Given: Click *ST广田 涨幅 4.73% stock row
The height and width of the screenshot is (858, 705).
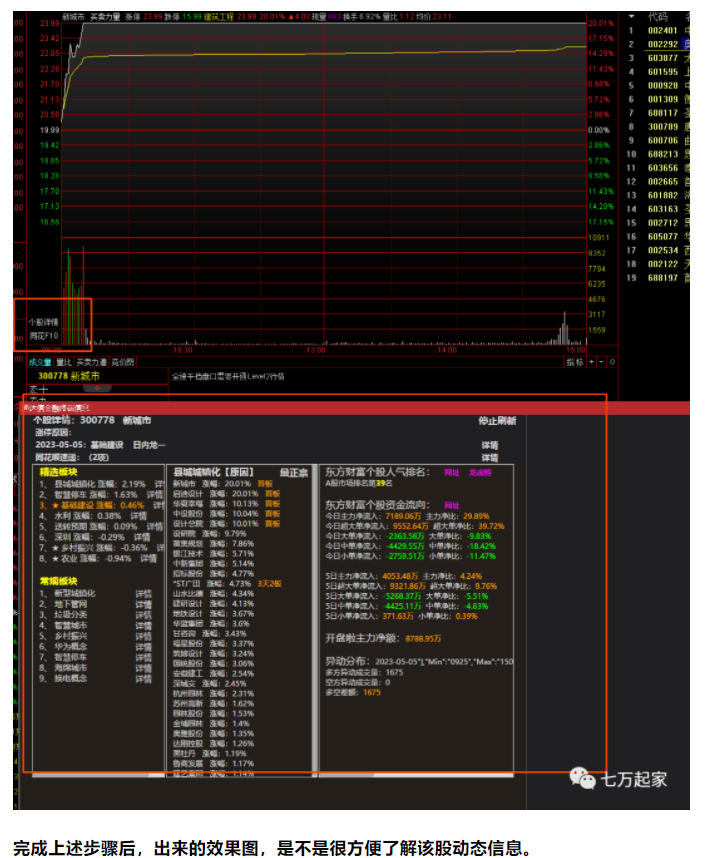Looking at the screenshot, I should [227, 584].
